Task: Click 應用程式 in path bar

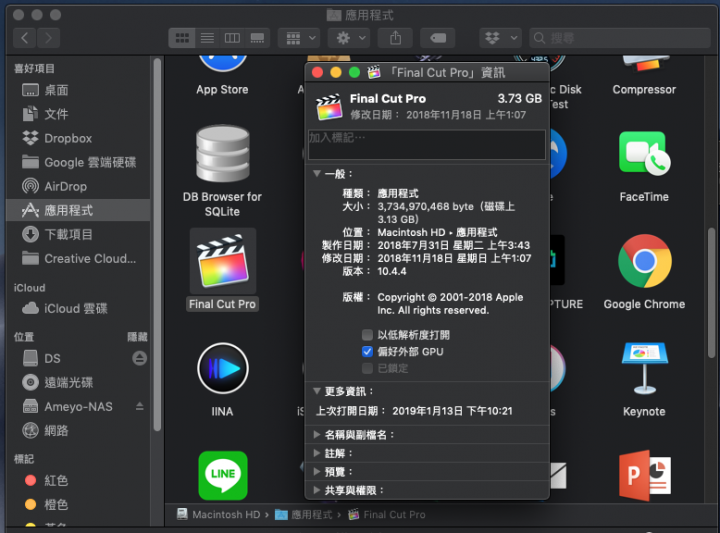Action: click(304, 515)
